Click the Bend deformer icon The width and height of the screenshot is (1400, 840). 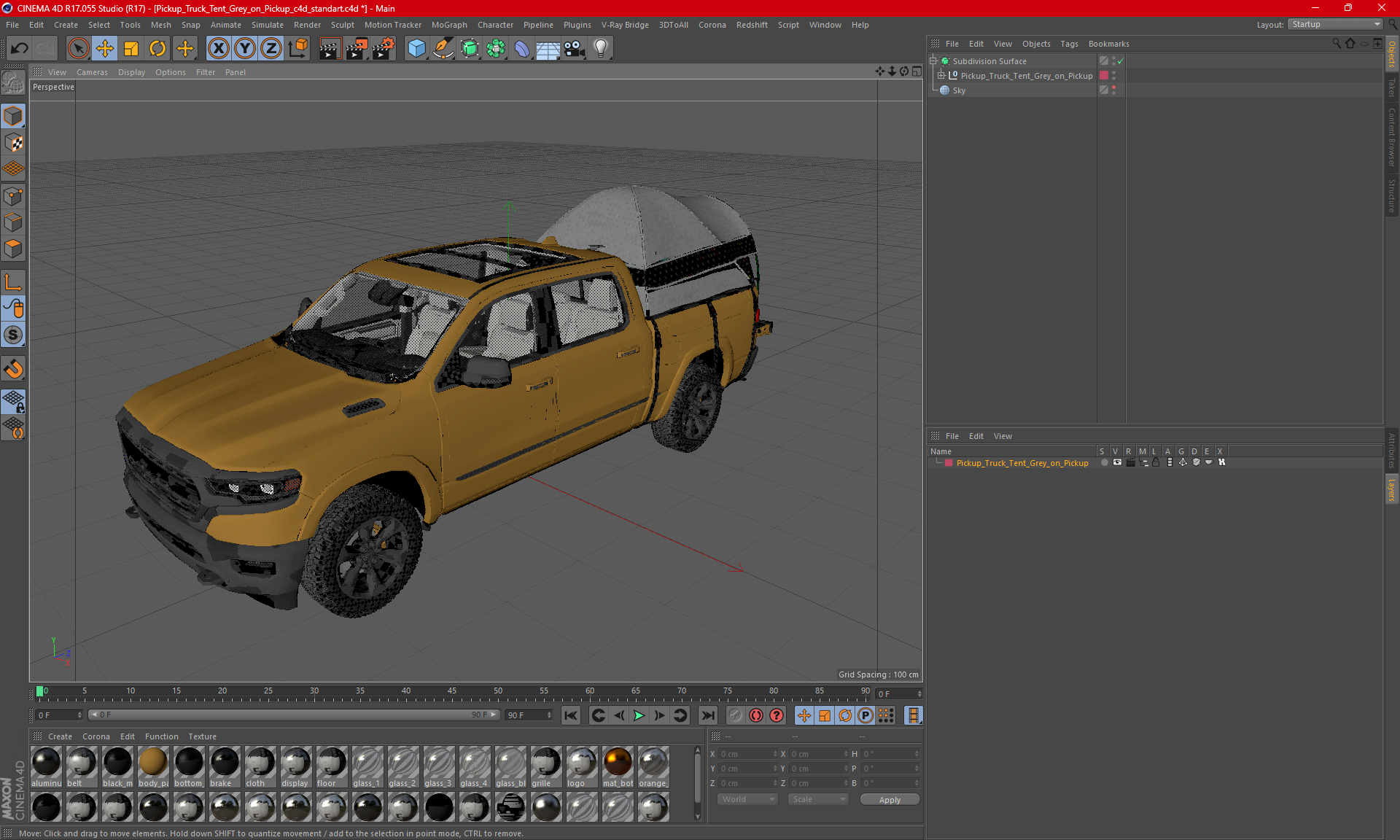[x=522, y=49]
